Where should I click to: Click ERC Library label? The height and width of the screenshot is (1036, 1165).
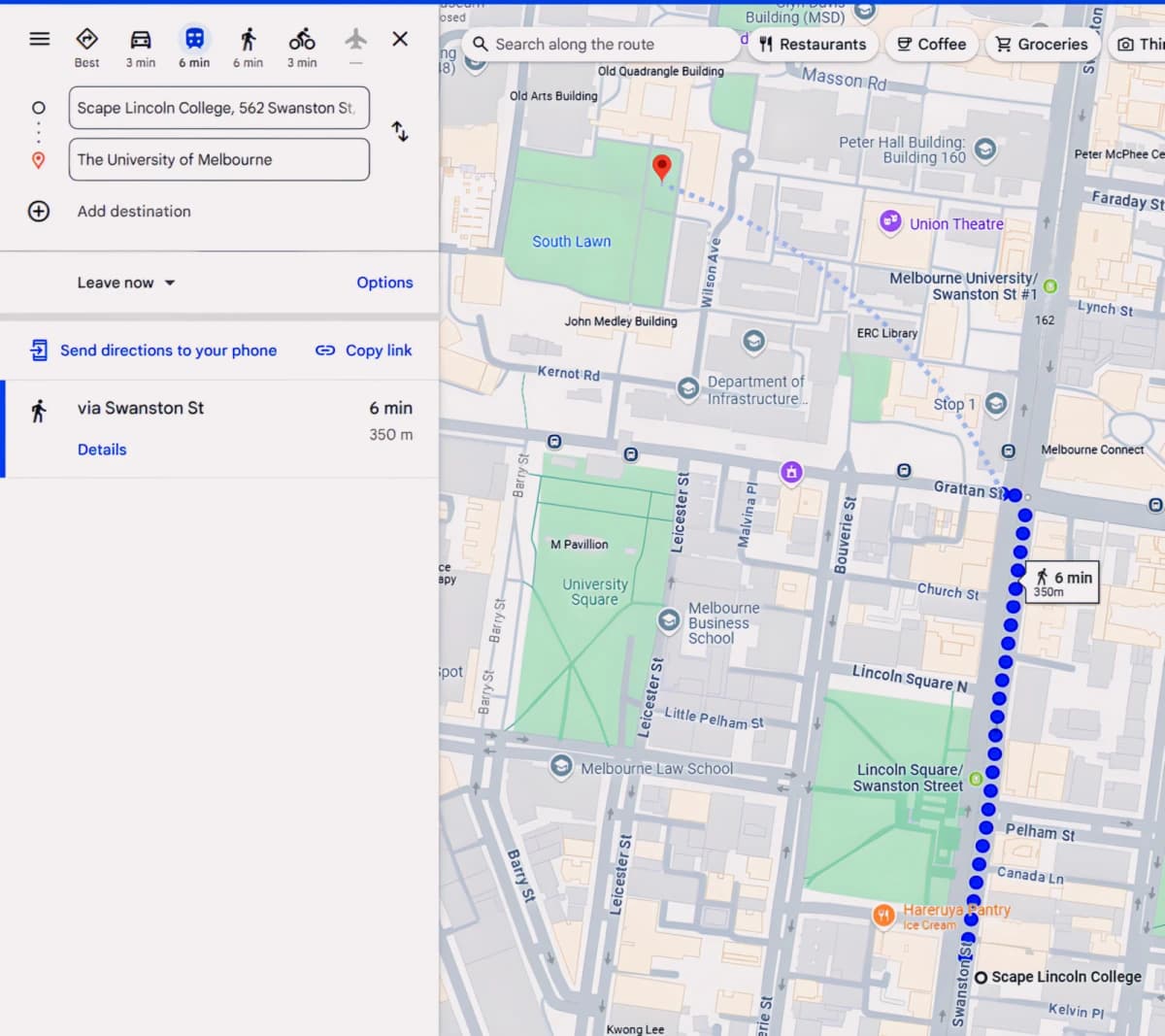tap(887, 333)
